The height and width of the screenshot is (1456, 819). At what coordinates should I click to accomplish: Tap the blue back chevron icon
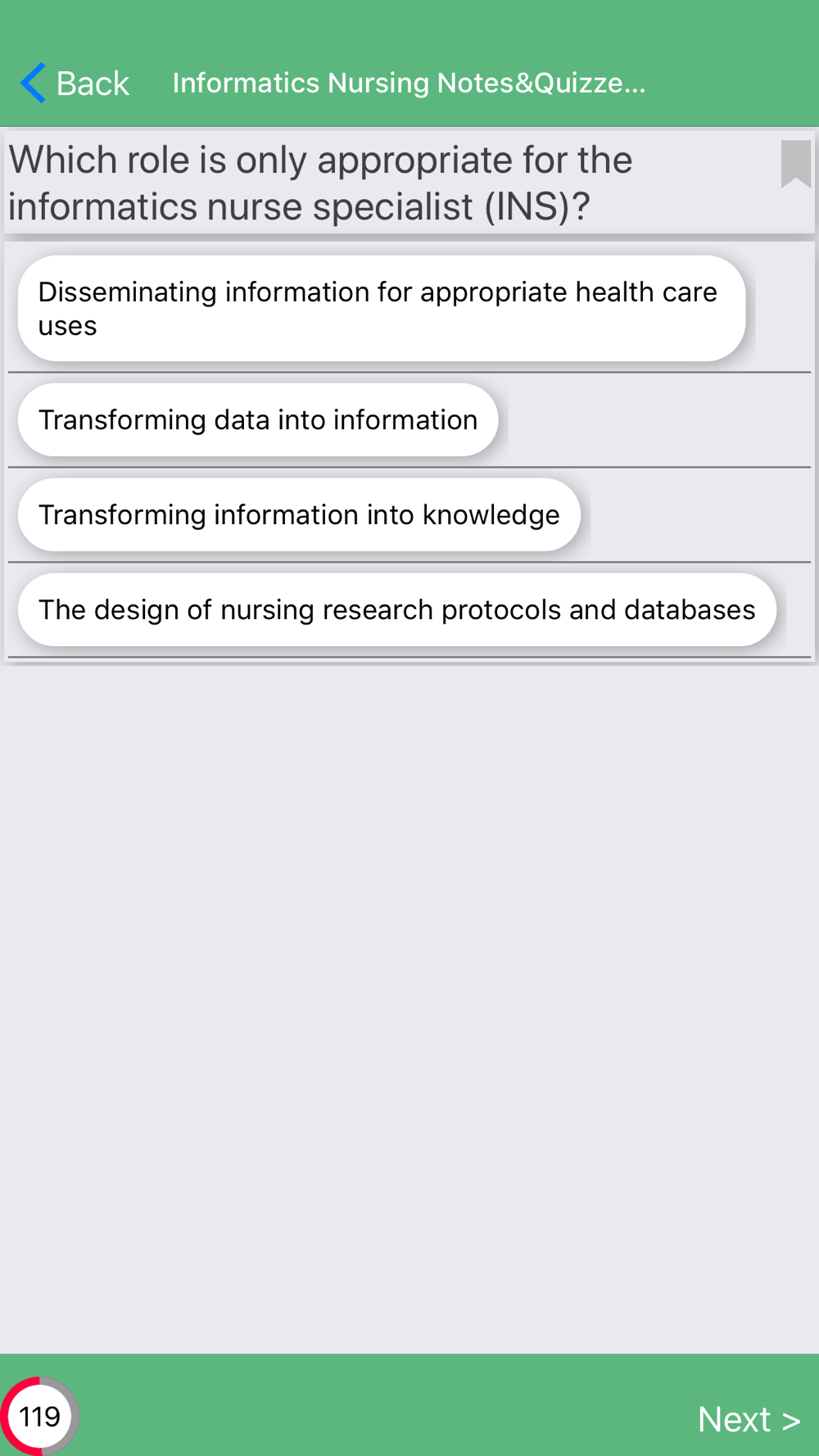[x=33, y=83]
